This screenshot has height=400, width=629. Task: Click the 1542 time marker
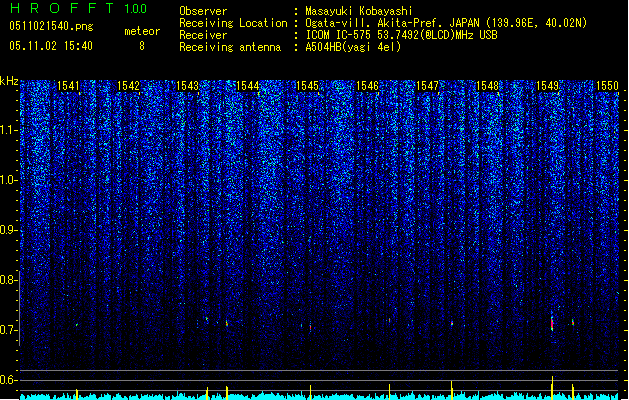(128, 85)
